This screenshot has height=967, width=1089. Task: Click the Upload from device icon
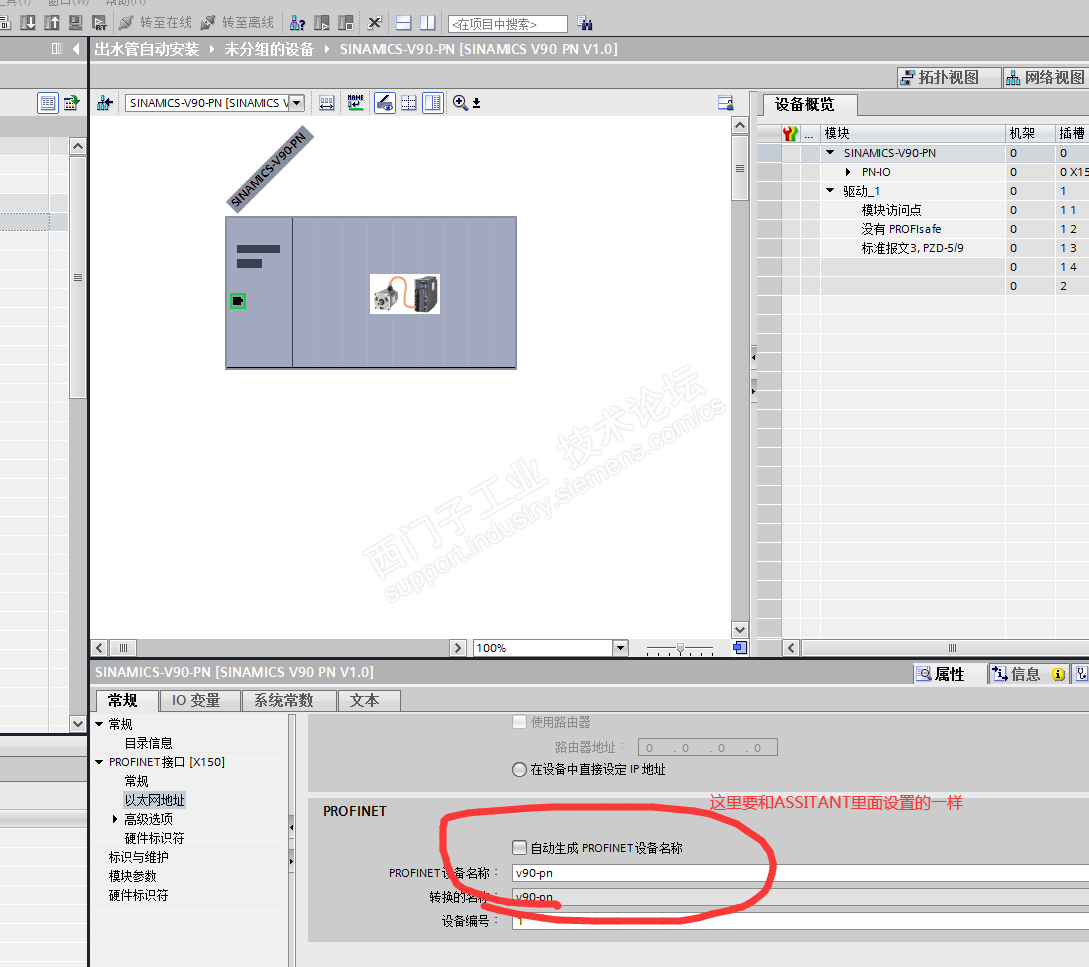click(x=51, y=23)
